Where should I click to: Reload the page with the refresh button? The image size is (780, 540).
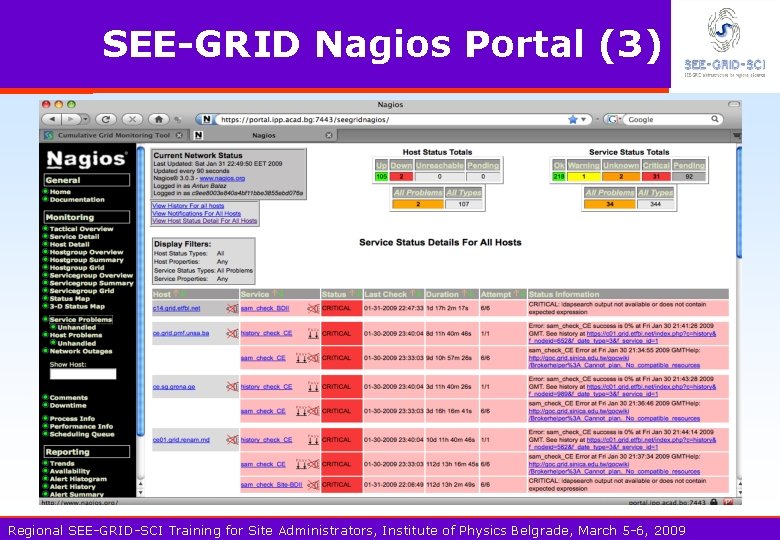tap(105, 119)
